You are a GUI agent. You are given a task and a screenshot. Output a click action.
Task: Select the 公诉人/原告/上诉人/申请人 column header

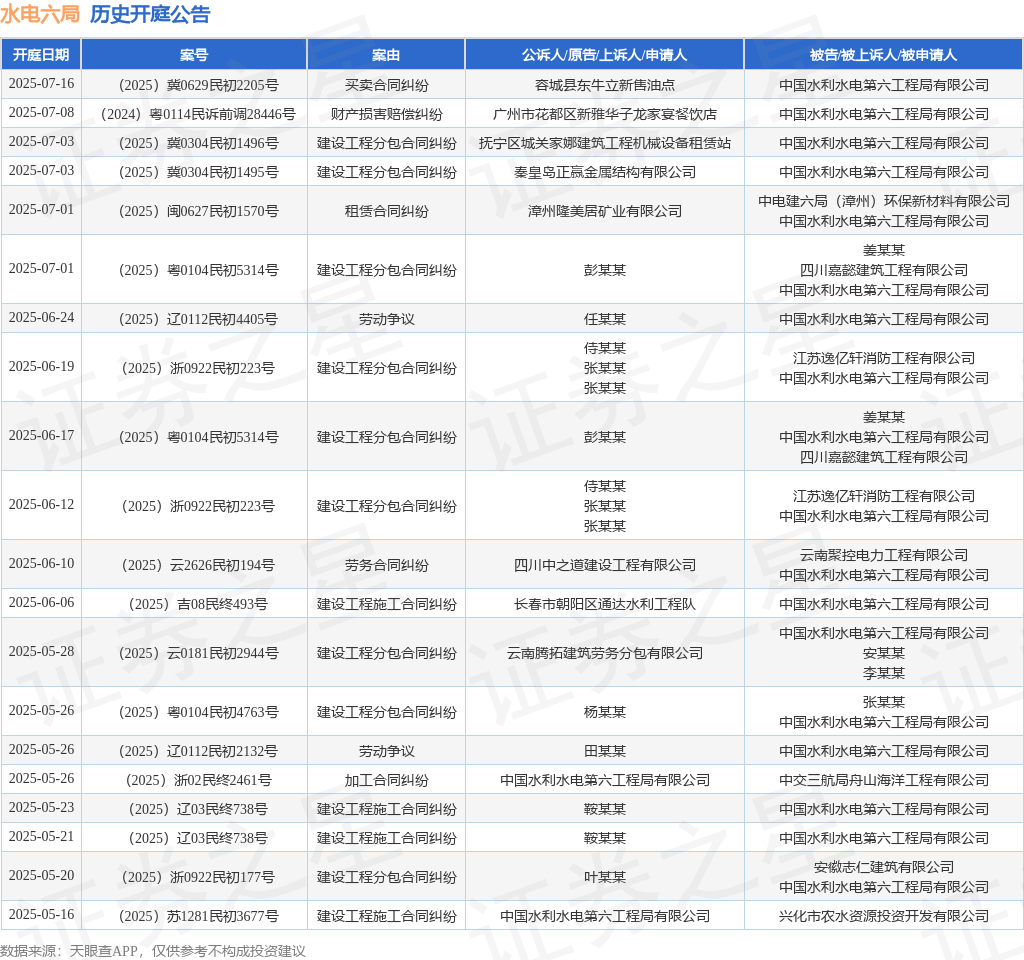click(x=604, y=55)
